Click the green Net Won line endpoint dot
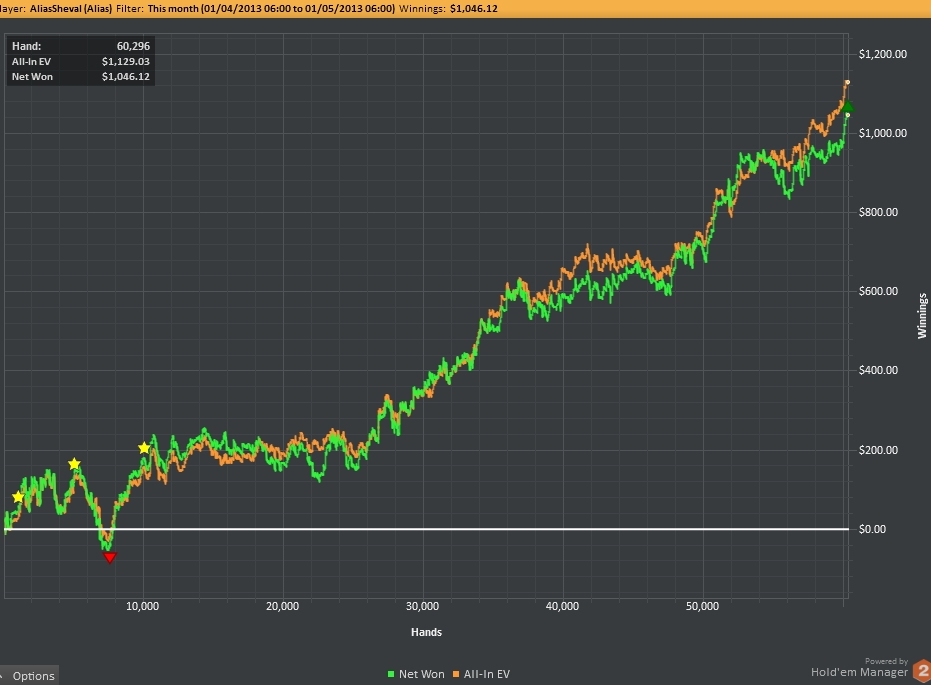 coord(848,115)
